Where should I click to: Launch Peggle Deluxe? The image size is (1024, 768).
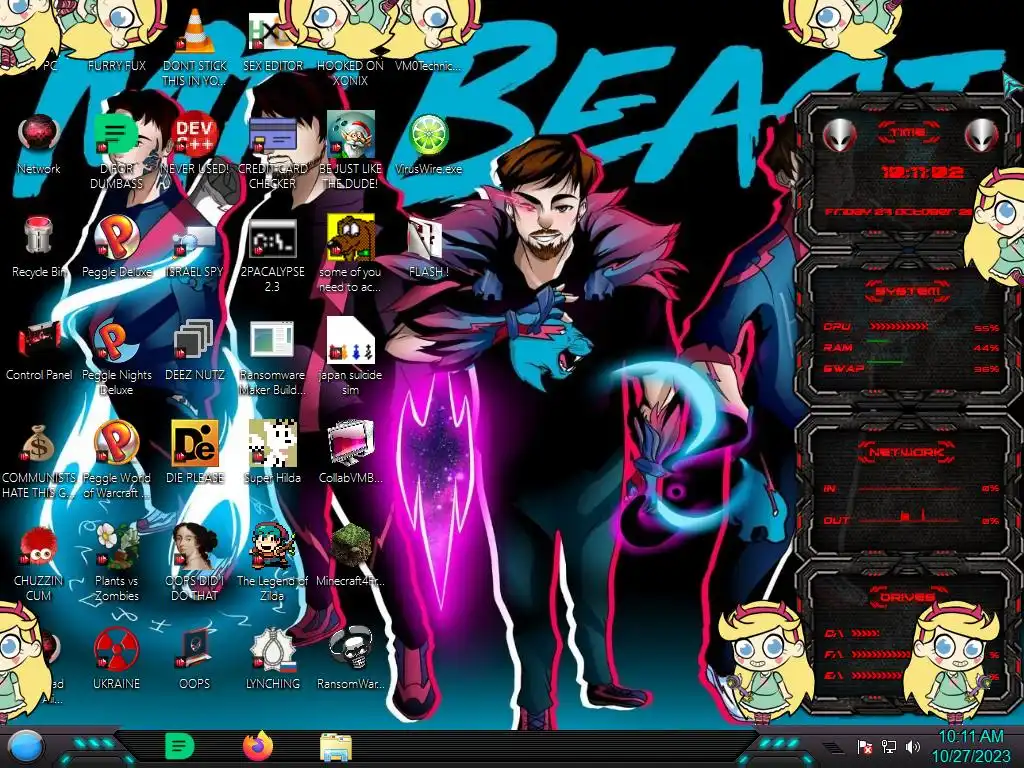tap(116, 247)
